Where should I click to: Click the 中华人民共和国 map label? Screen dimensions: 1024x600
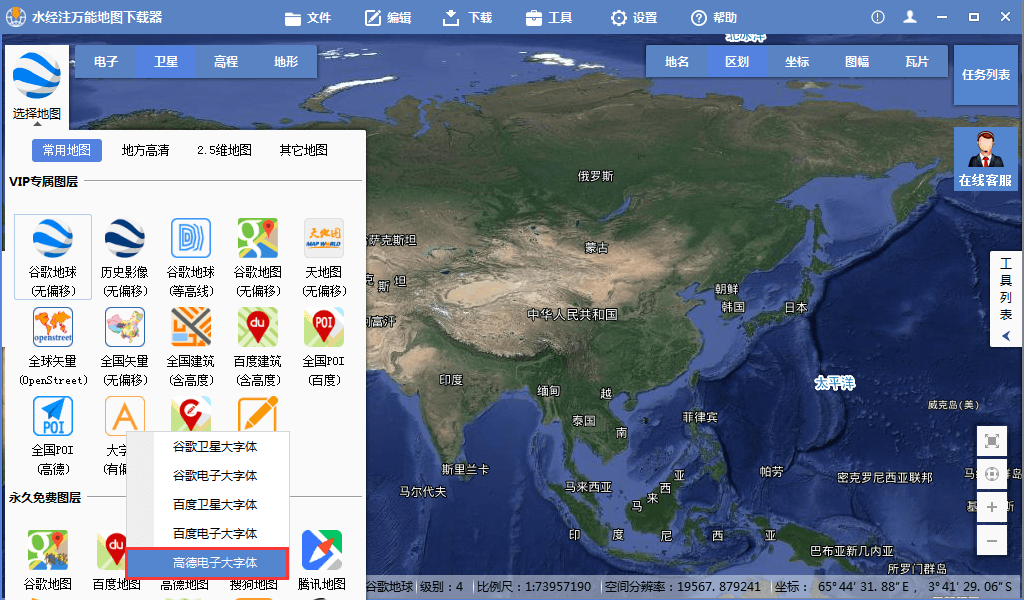click(x=572, y=315)
